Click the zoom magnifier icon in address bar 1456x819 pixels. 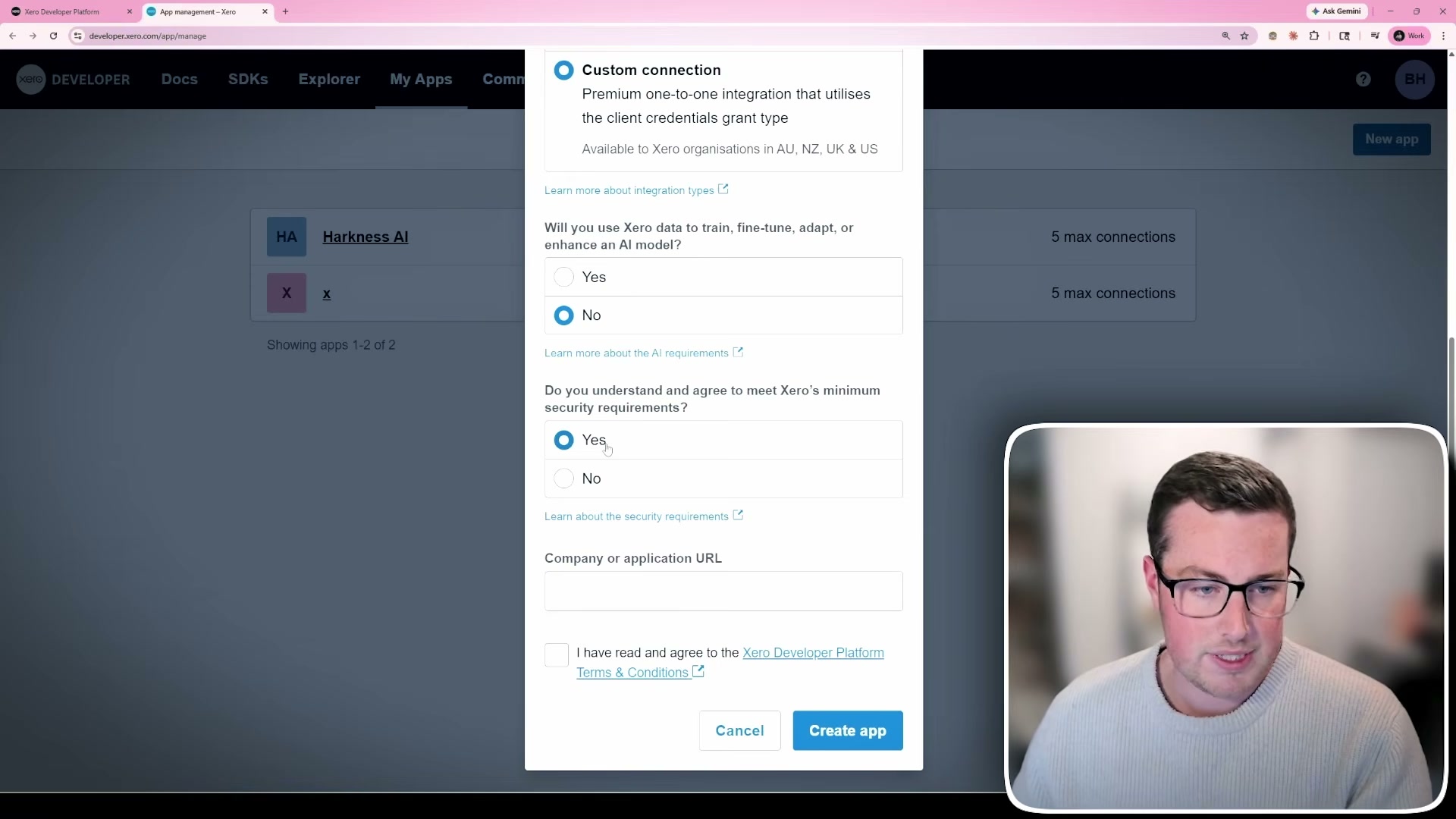pyautogui.click(x=1225, y=36)
